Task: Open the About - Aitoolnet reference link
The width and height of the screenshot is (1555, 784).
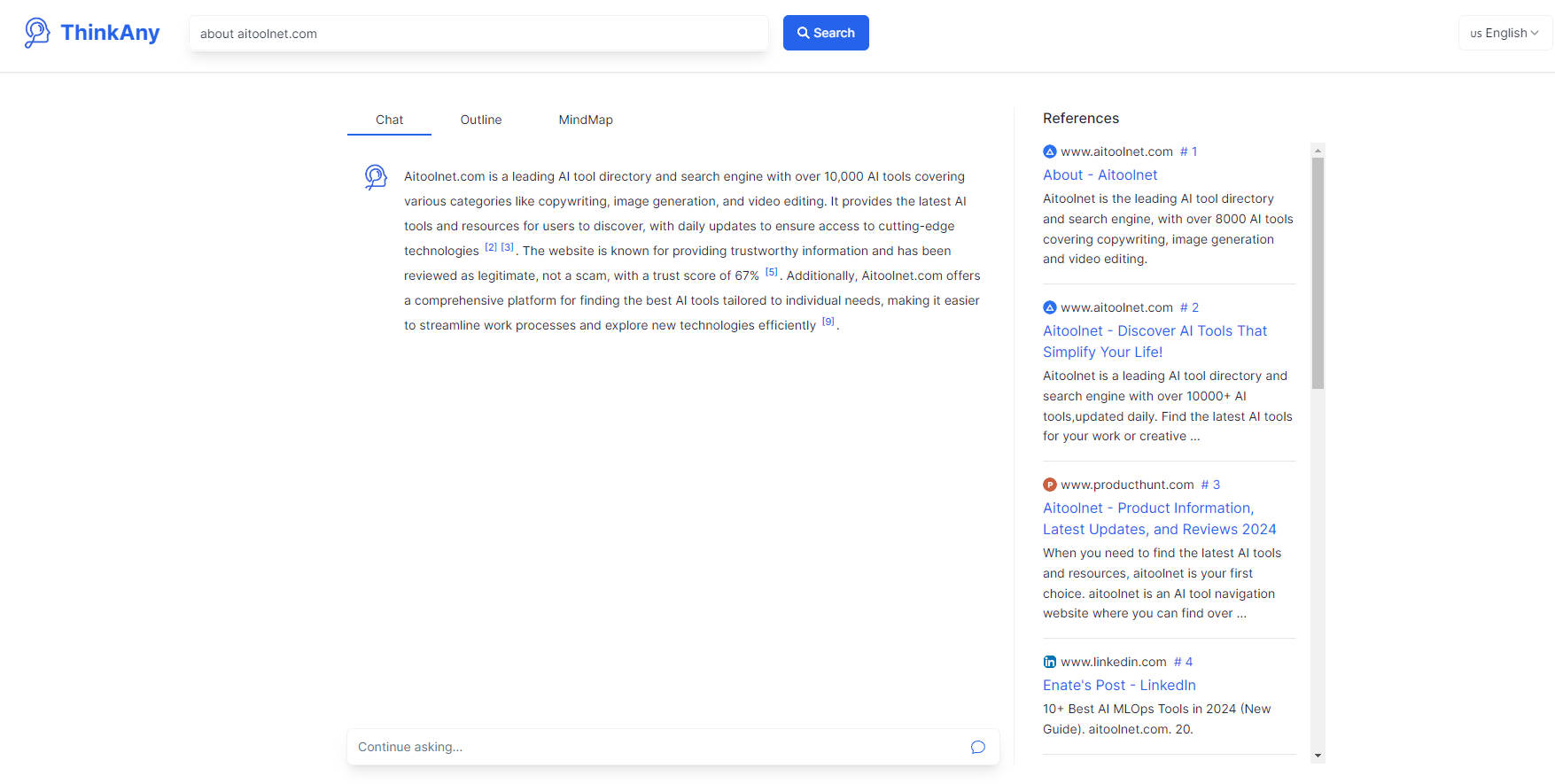Action: click(x=1100, y=175)
